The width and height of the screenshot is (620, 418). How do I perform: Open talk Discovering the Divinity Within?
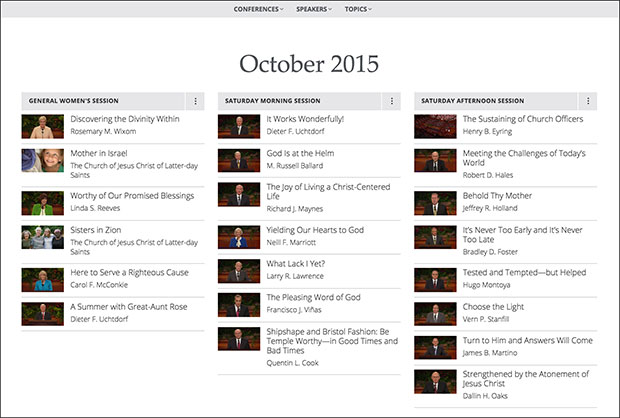[125, 119]
